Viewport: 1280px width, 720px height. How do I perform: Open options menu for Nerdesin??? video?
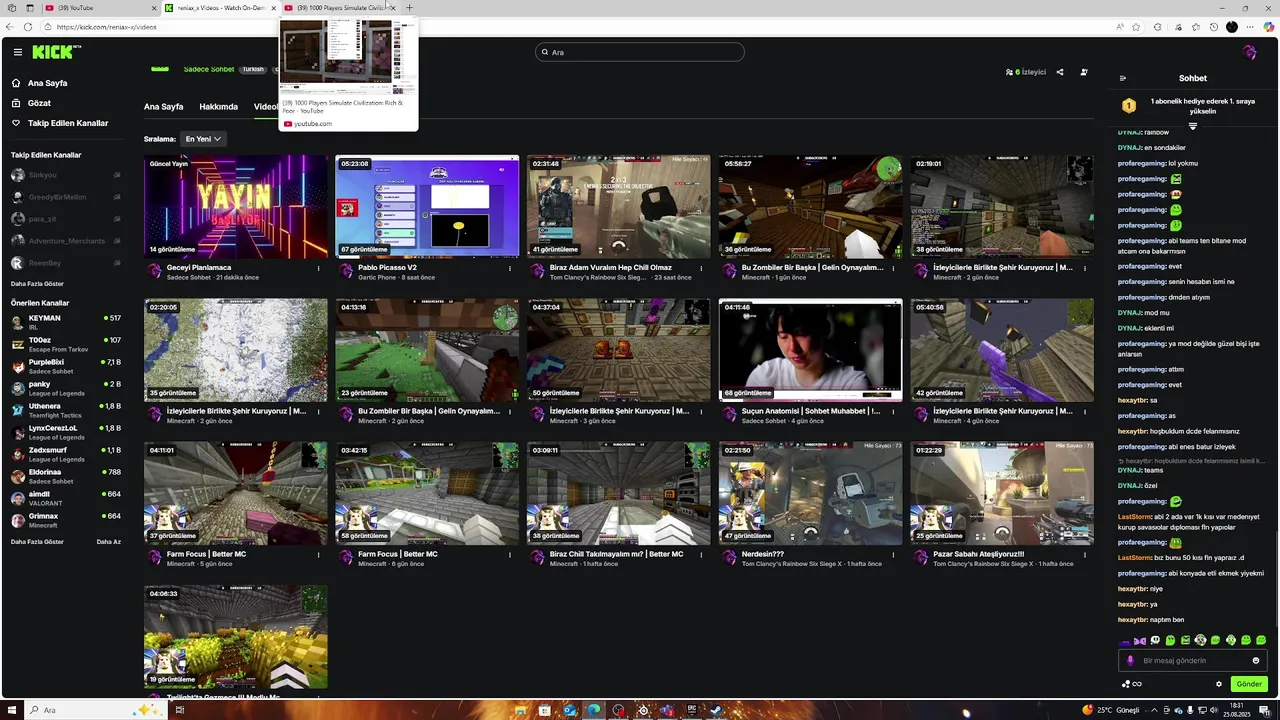click(894, 554)
